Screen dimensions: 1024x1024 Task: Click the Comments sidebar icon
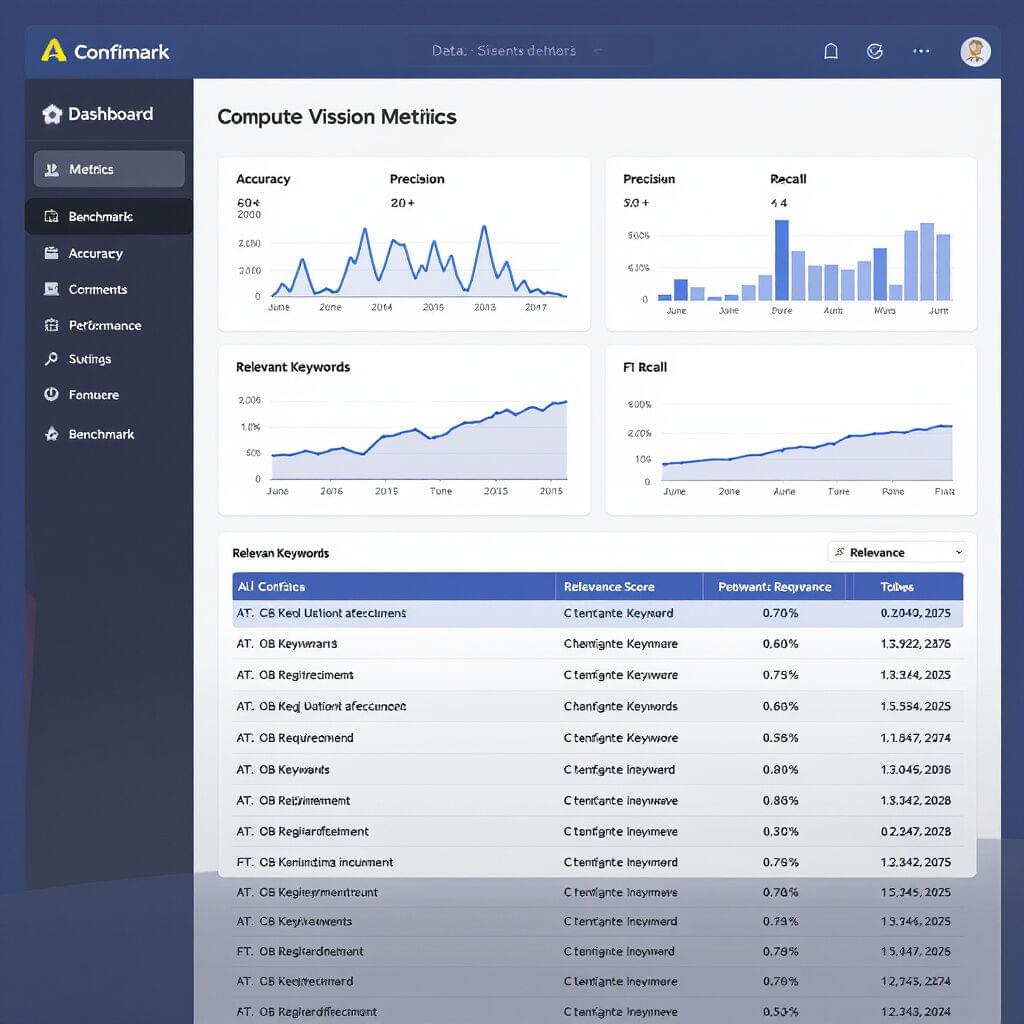point(52,289)
